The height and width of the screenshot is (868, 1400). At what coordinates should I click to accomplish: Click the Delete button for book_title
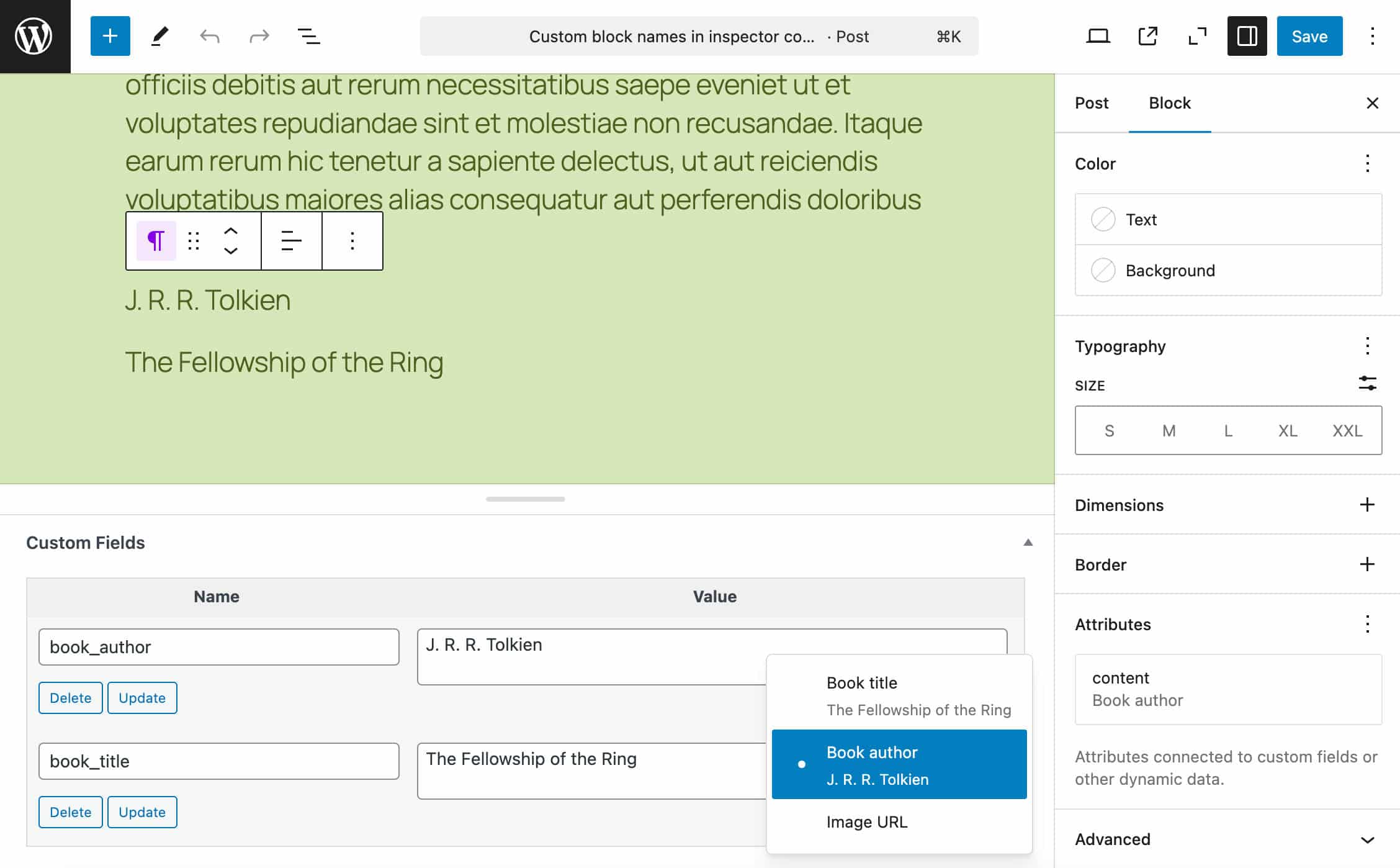[x=70, y=811]
